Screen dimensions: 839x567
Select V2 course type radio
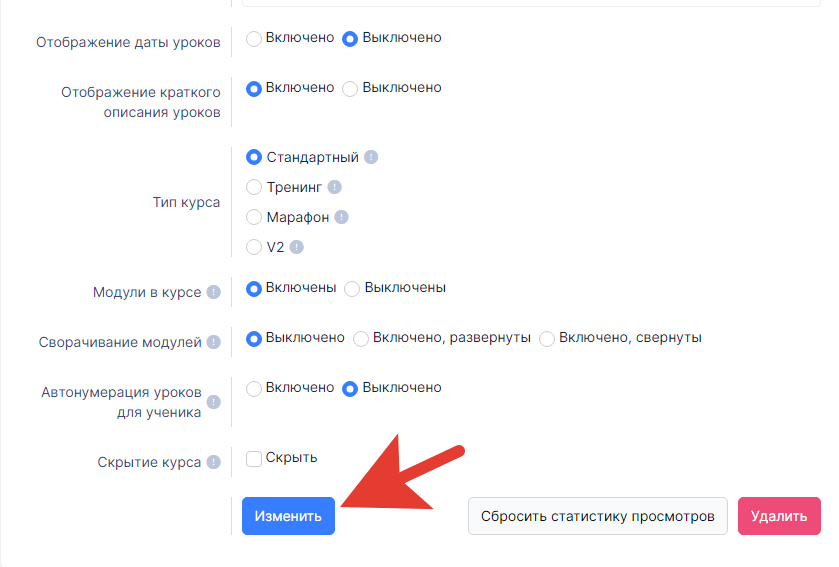point(254,247)
